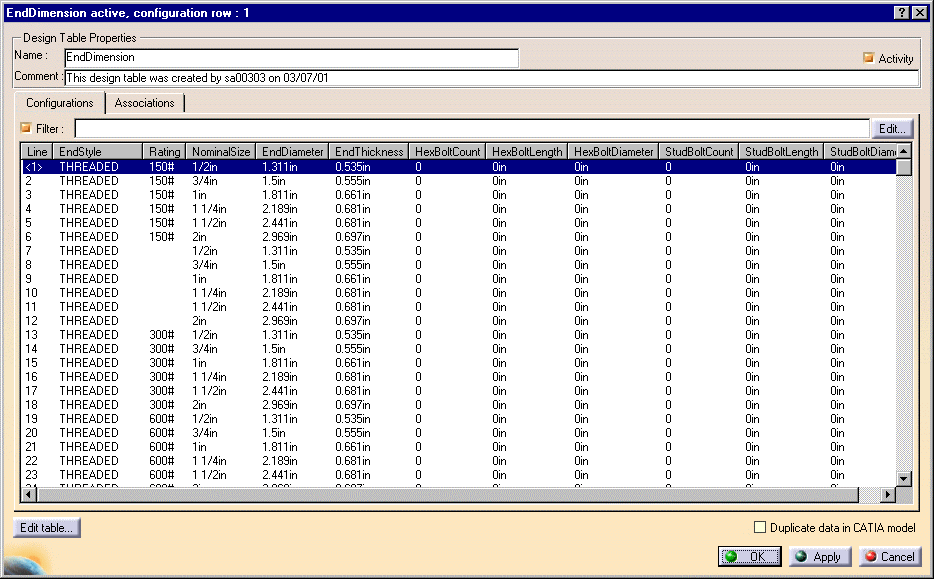Screen dimensions: 934x579
Task: Enable the Filter checkbox
Action: click(26, 128)
